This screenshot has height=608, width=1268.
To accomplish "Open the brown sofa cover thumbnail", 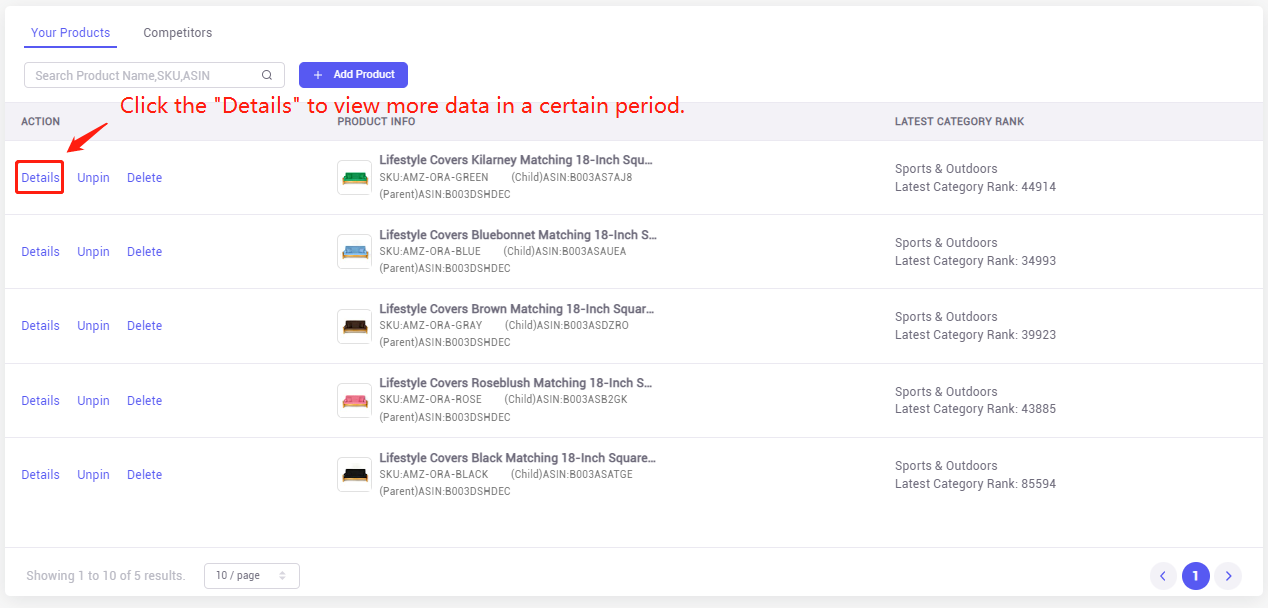I will [355, 326].
